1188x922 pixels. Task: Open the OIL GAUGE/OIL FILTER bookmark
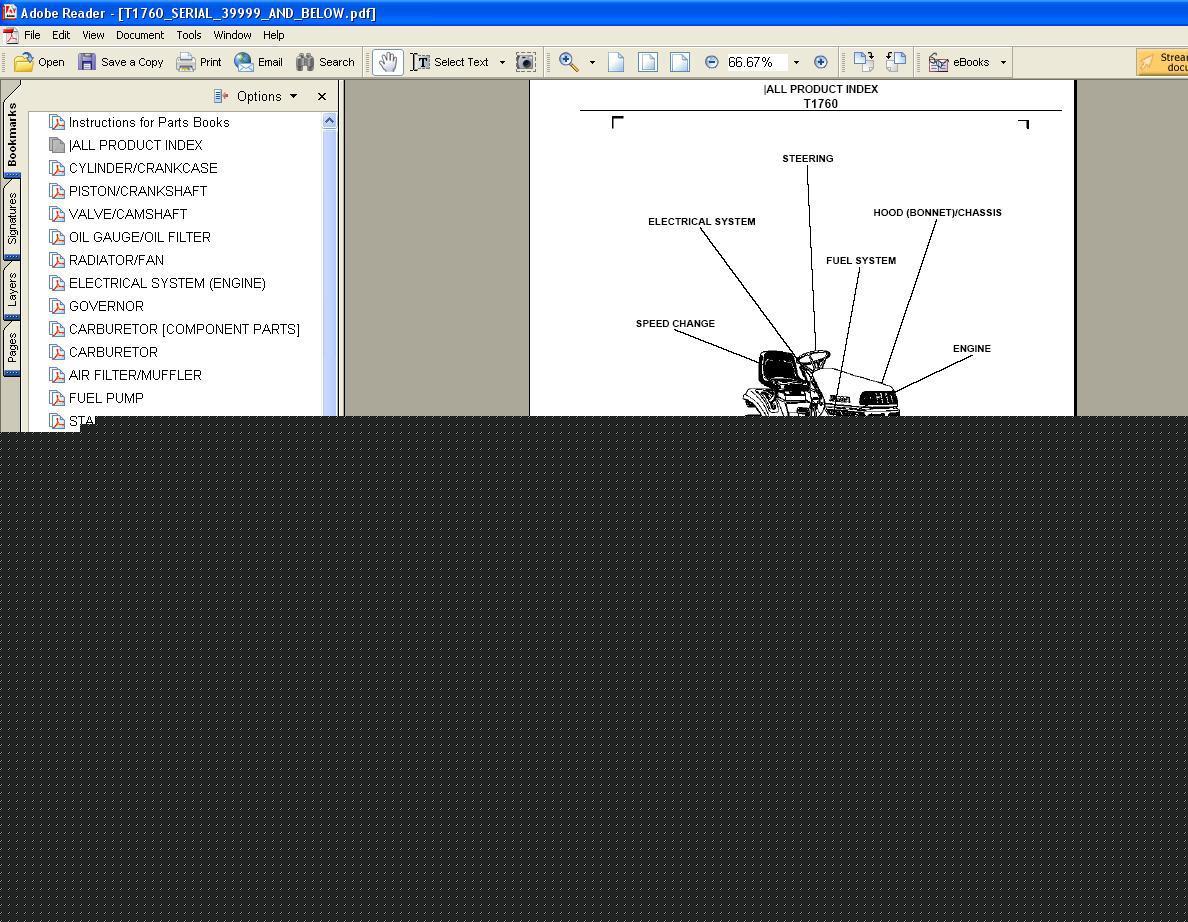pyautogui.click(x=139, y=237)
